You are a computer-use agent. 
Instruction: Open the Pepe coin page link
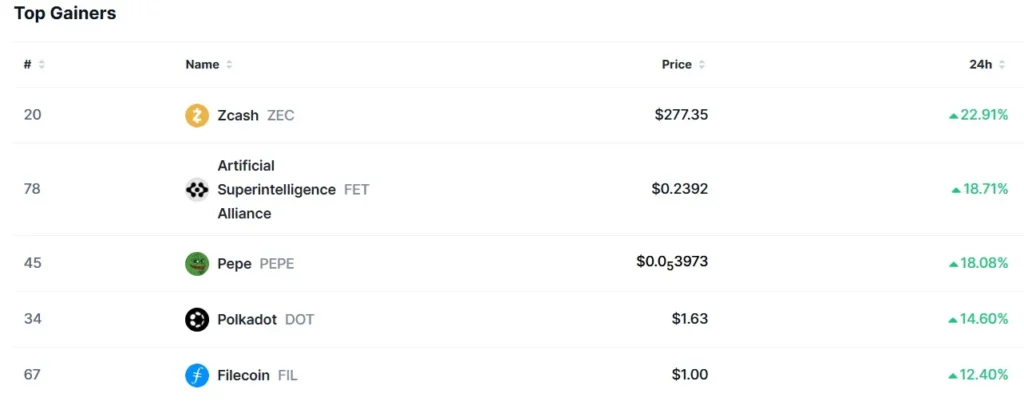pos(235,264)
